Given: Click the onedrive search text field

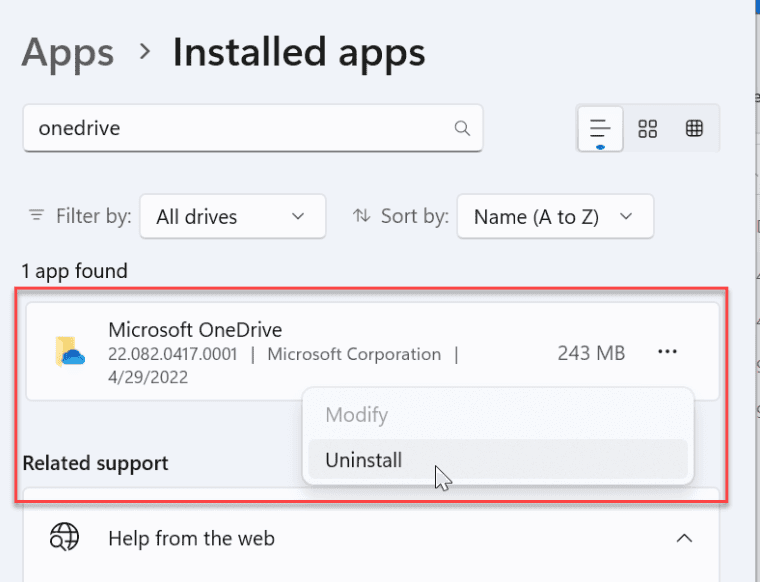Looking at the screenshot, I should click(x=240, y=128).
